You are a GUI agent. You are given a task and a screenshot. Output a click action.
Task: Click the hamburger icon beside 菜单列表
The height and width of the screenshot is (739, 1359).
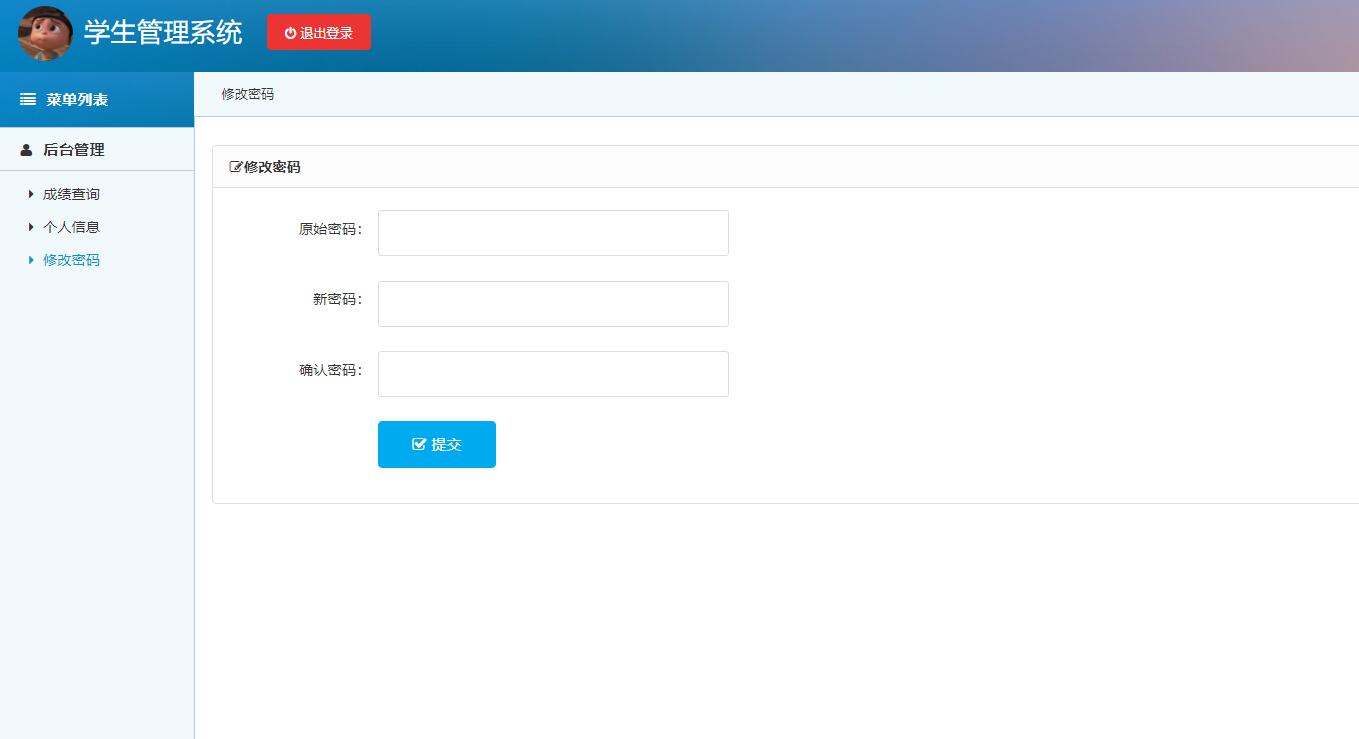(28, 100)
